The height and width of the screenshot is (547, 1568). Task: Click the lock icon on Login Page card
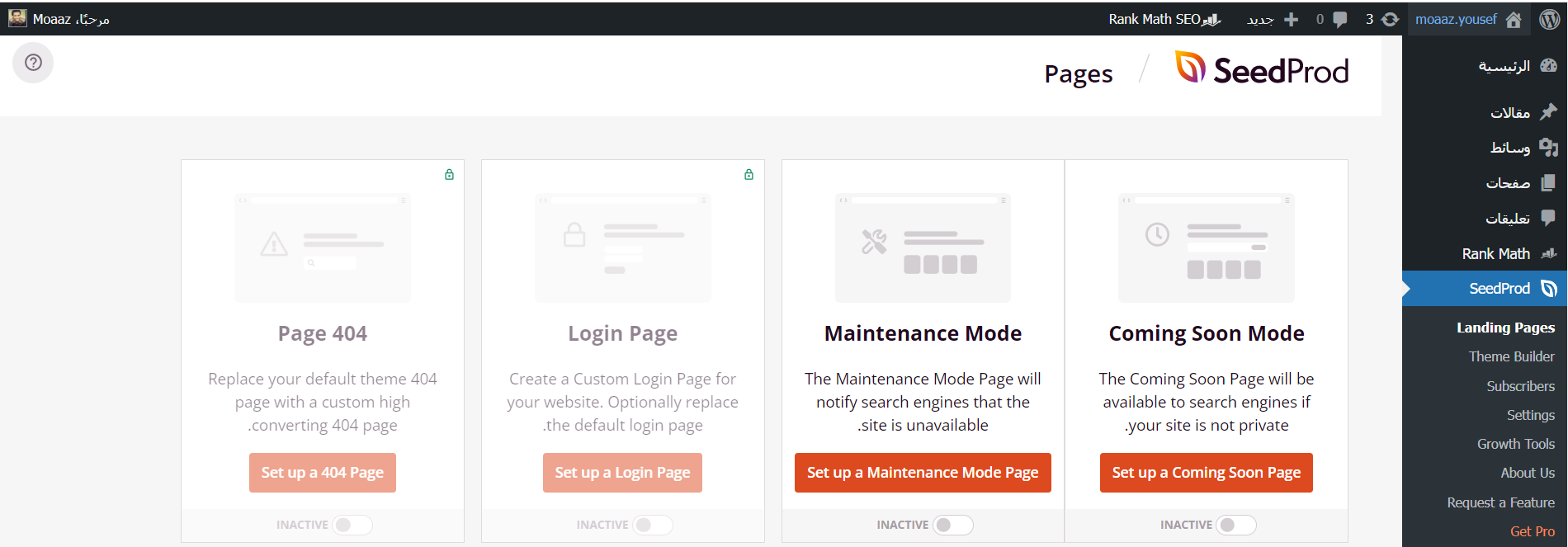[749, 174]
